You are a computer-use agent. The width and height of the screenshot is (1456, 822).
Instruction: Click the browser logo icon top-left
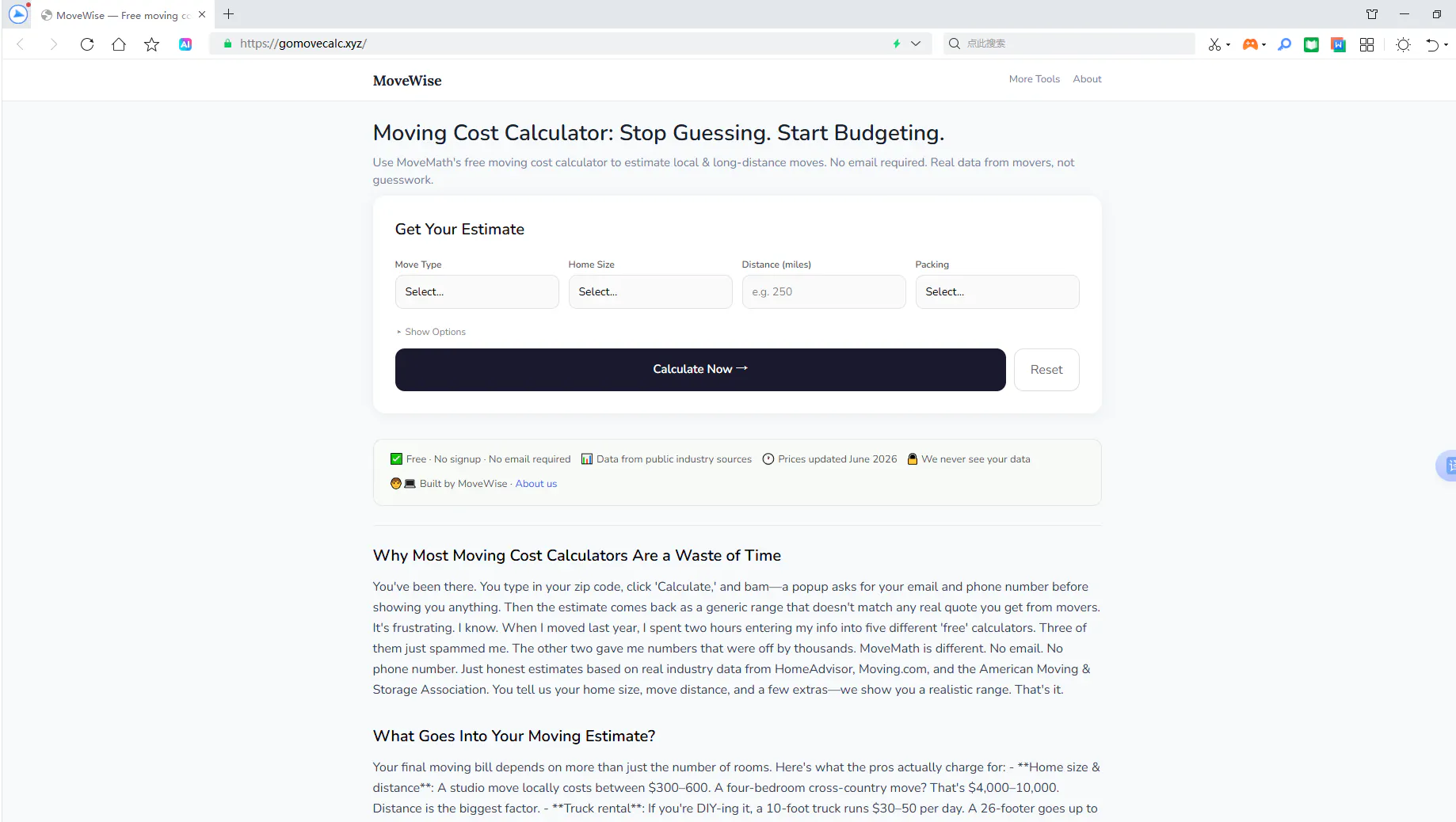coord(17,14)
